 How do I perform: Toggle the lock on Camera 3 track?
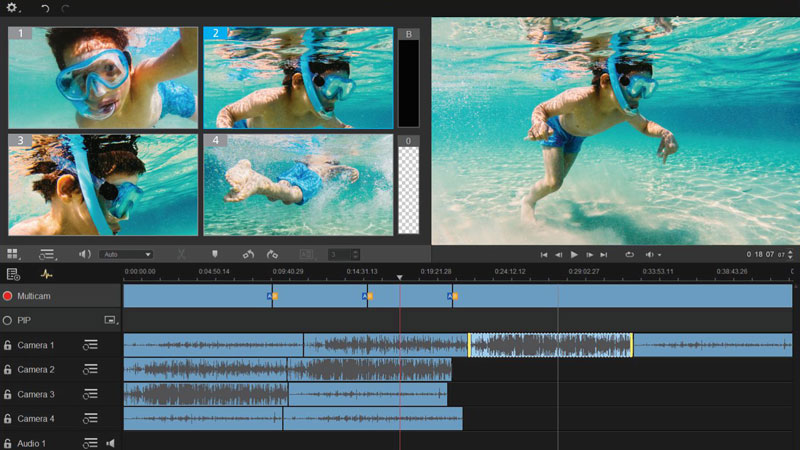tap(8, 394)
